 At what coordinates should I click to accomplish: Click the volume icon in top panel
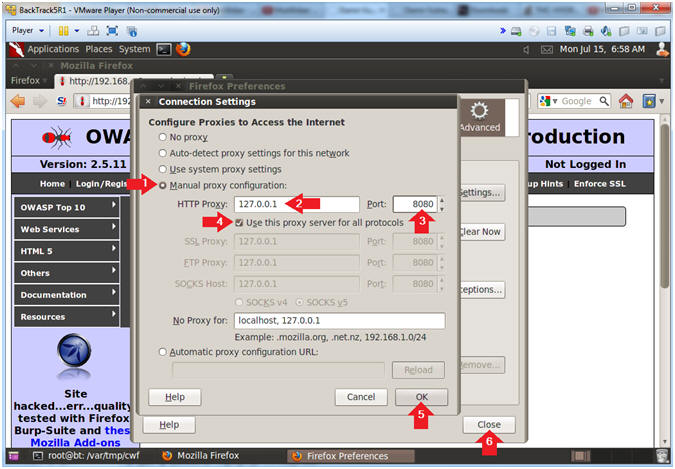coord(526,50)
